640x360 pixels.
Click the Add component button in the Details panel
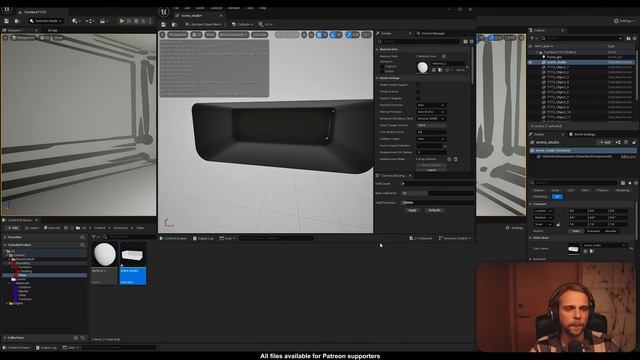605,142
